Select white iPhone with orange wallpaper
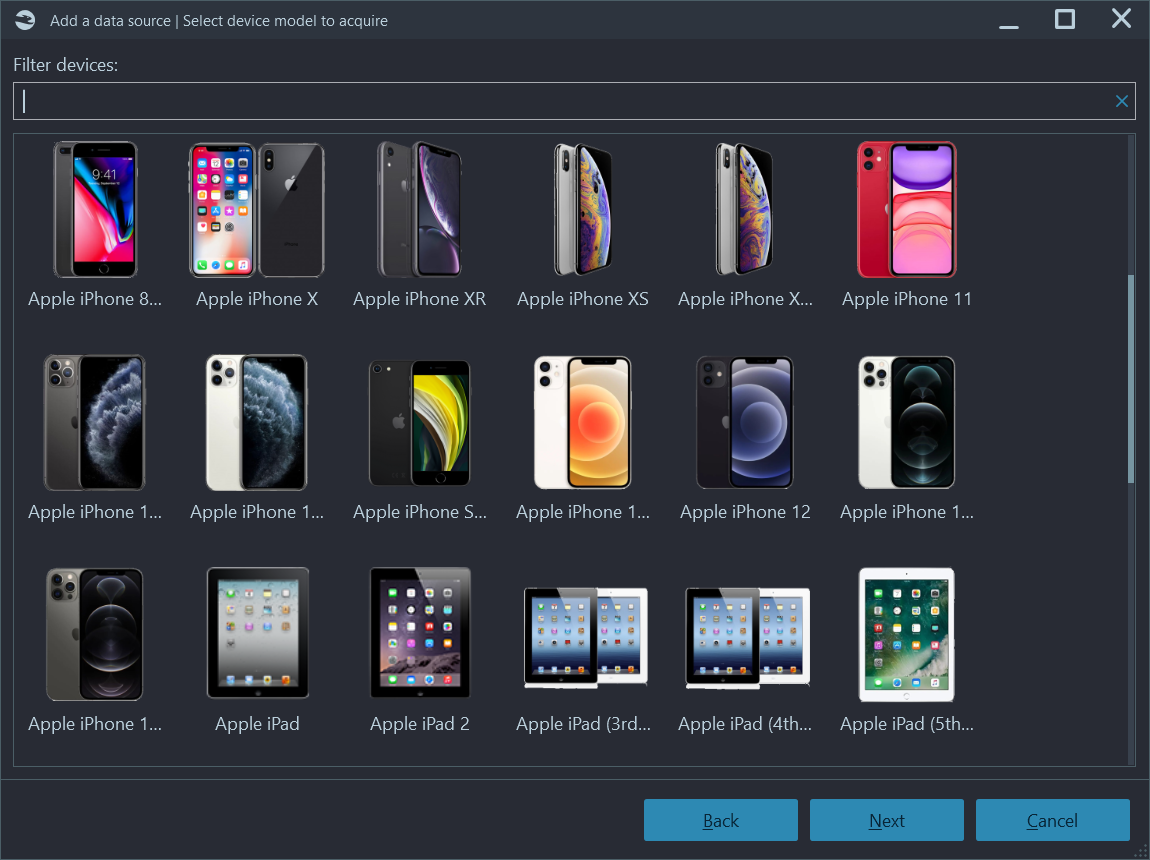 [582, 438]
